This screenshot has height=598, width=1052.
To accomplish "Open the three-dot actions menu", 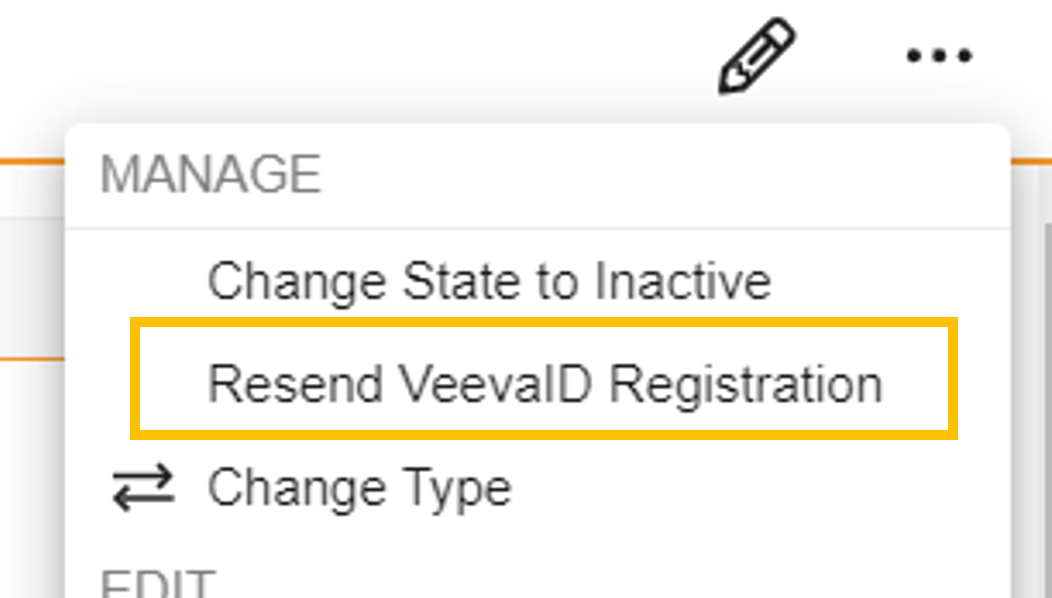I will pos(939,56).
